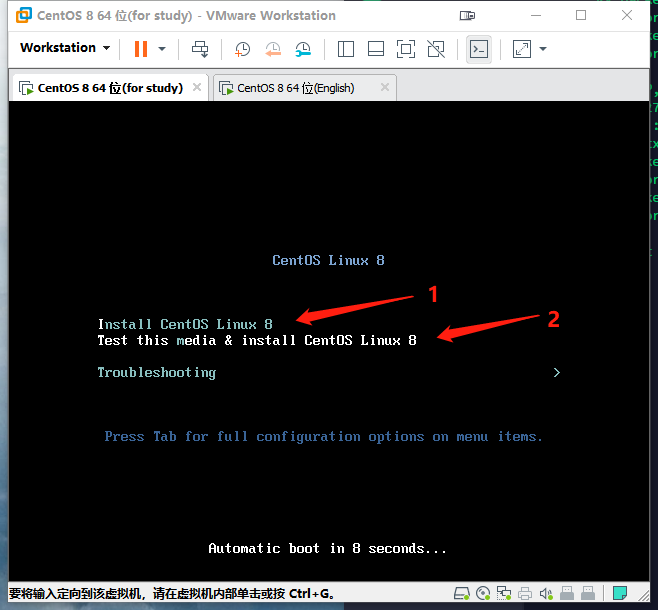The image size is (658, 610).
Task: Select Test this media & install entry
Action: click(257, 340)
